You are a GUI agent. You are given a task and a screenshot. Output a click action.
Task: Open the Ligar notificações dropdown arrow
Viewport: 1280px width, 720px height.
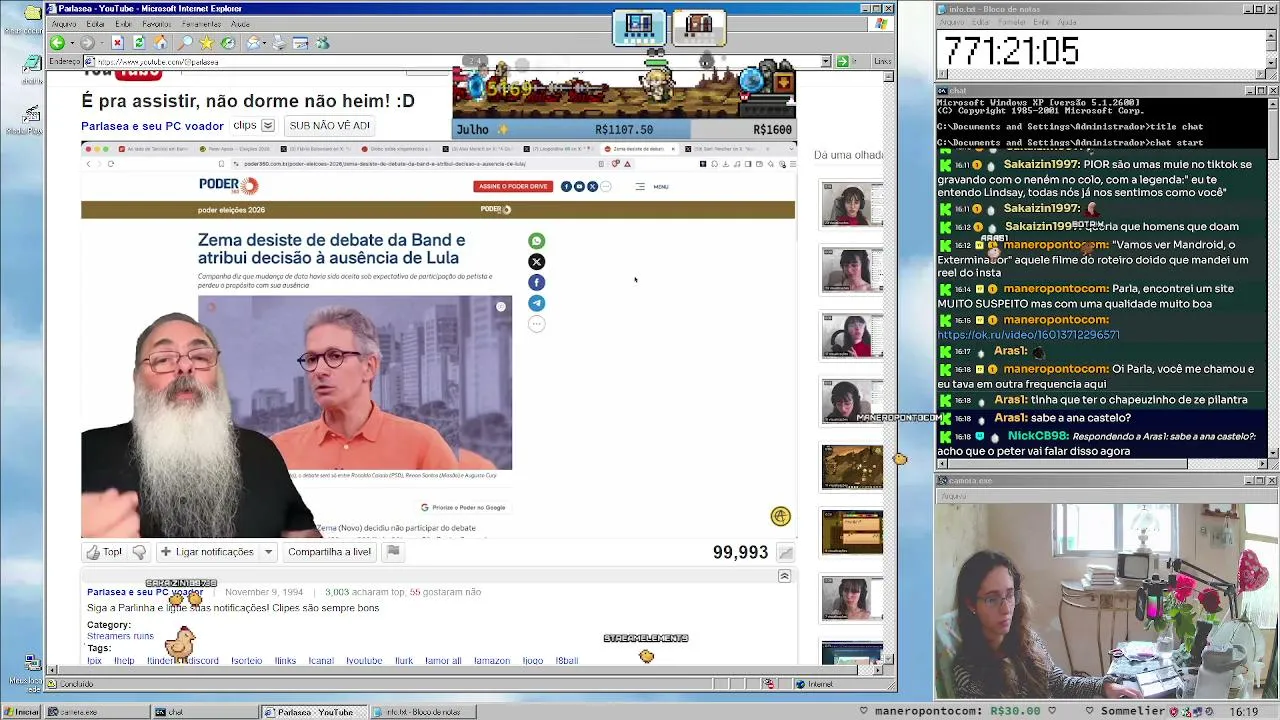coord(268,552)
